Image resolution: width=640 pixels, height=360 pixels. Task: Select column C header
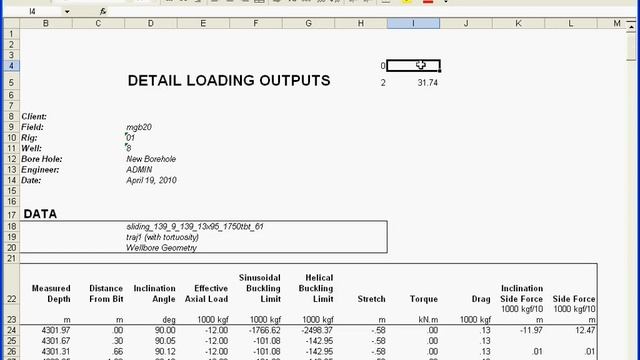click(x=98, y=24)
